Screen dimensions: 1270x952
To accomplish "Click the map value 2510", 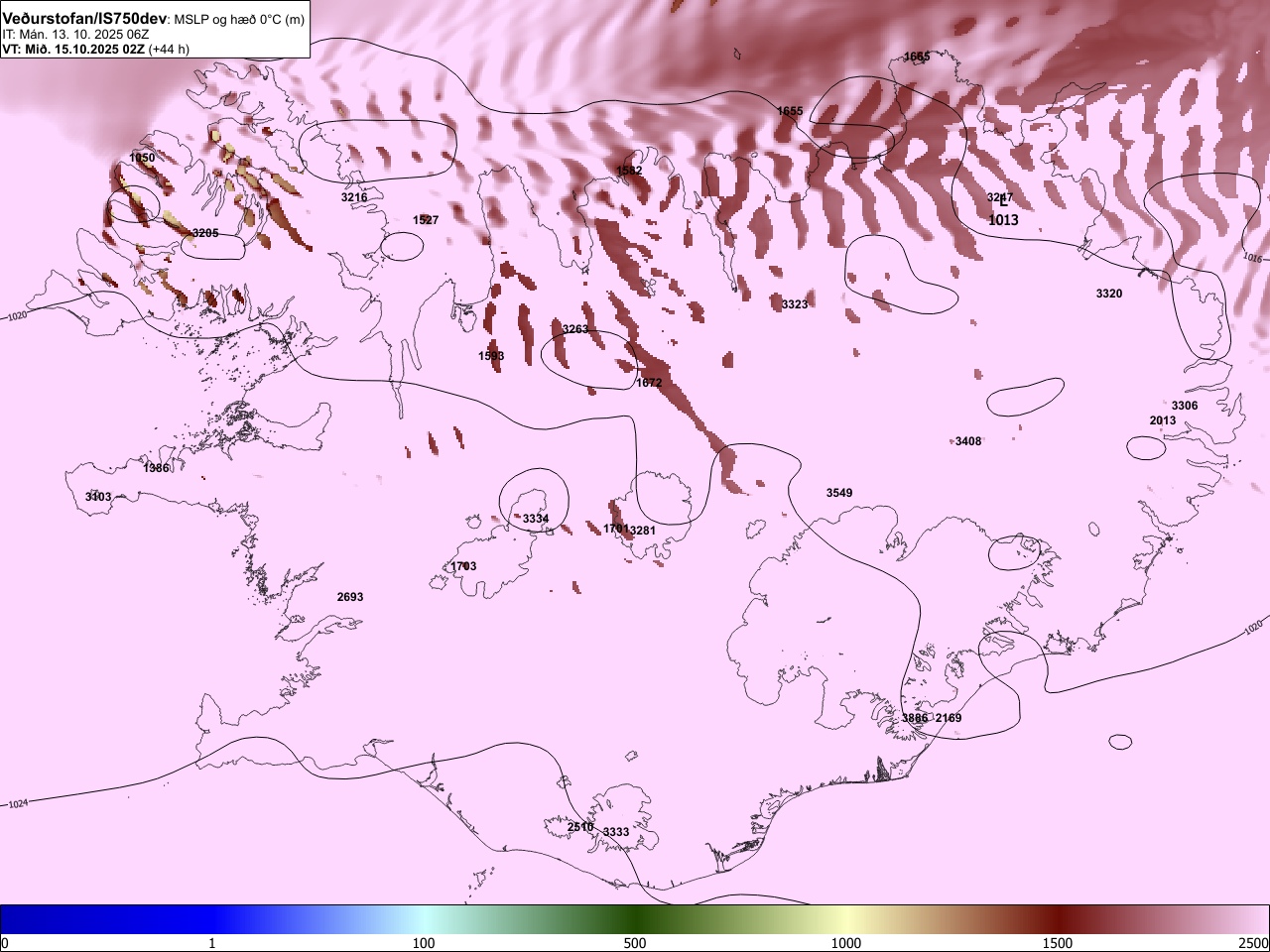I will pos(580,827).
